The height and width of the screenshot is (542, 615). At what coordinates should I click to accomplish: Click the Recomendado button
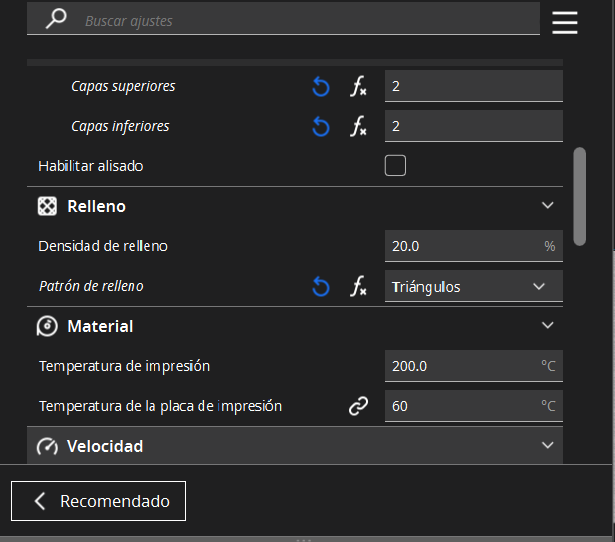point(98,501)
